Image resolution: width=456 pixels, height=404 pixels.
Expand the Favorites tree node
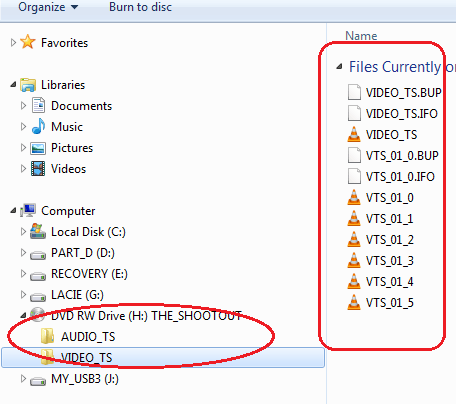pos(13,43)
